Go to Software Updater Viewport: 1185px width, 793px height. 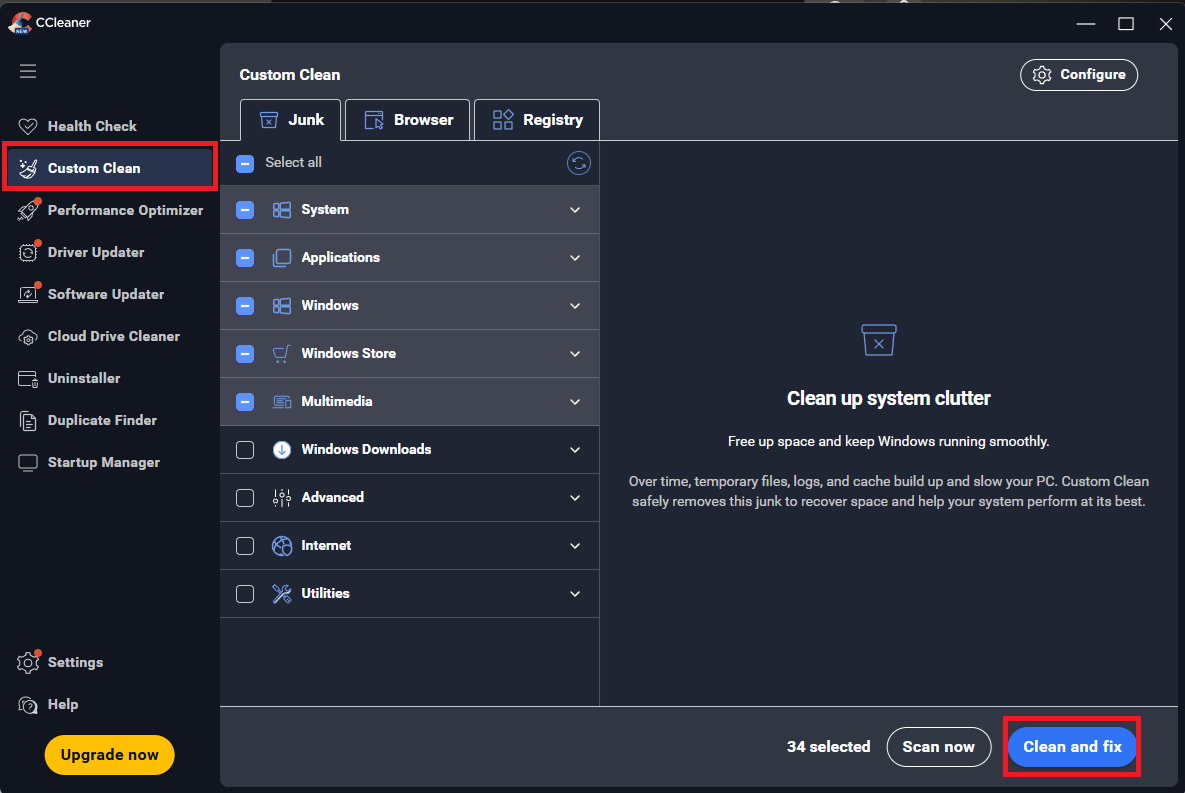coord(110,294)
